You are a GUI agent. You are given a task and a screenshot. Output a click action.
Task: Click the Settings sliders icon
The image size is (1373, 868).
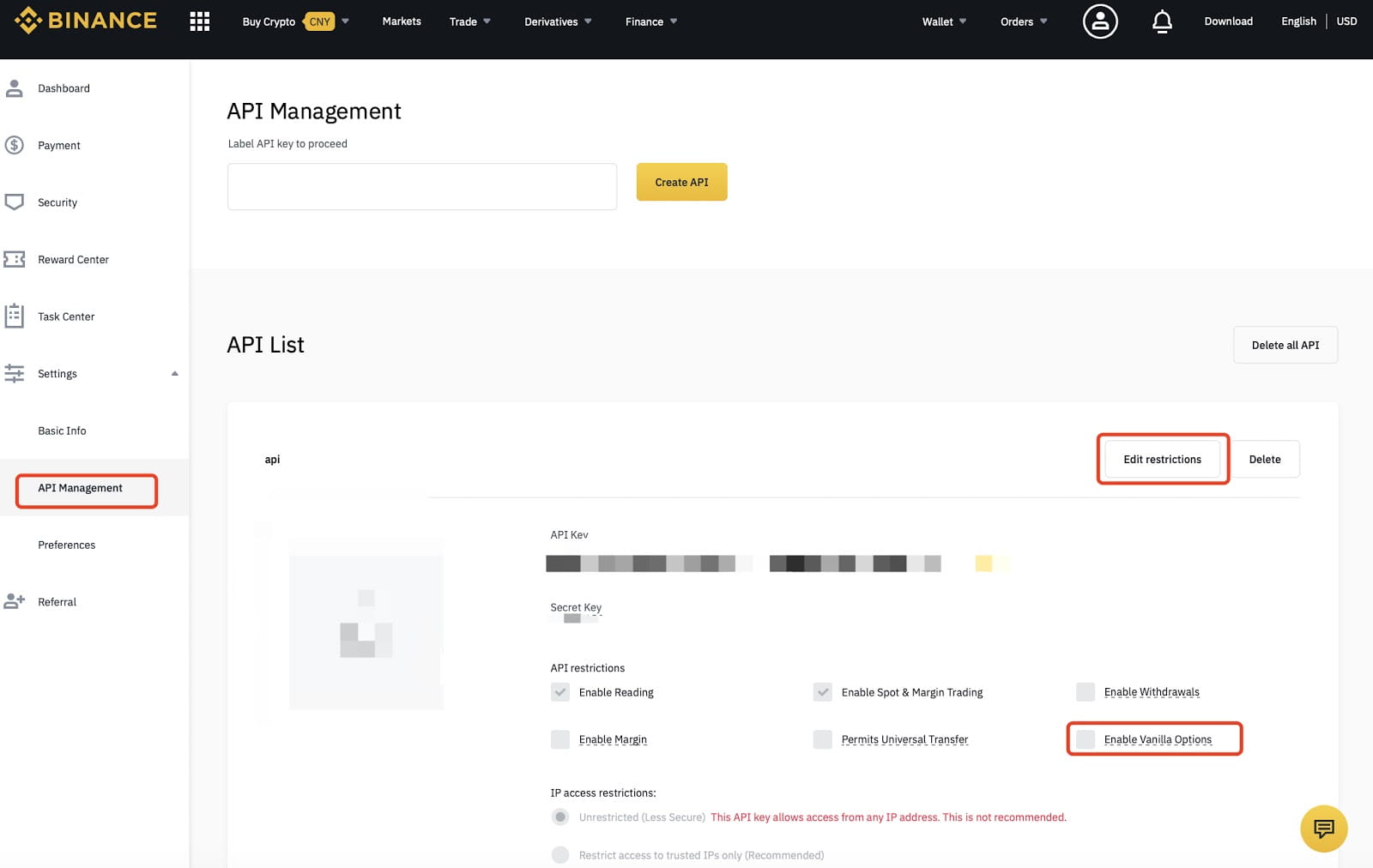coord(14,373)
